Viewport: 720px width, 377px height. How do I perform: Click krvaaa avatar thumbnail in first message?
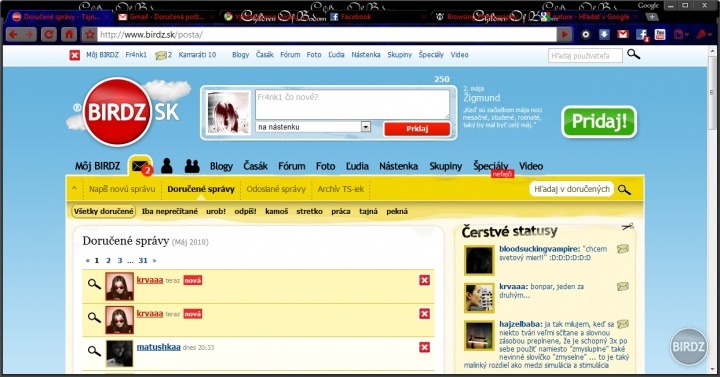point(119,286)
